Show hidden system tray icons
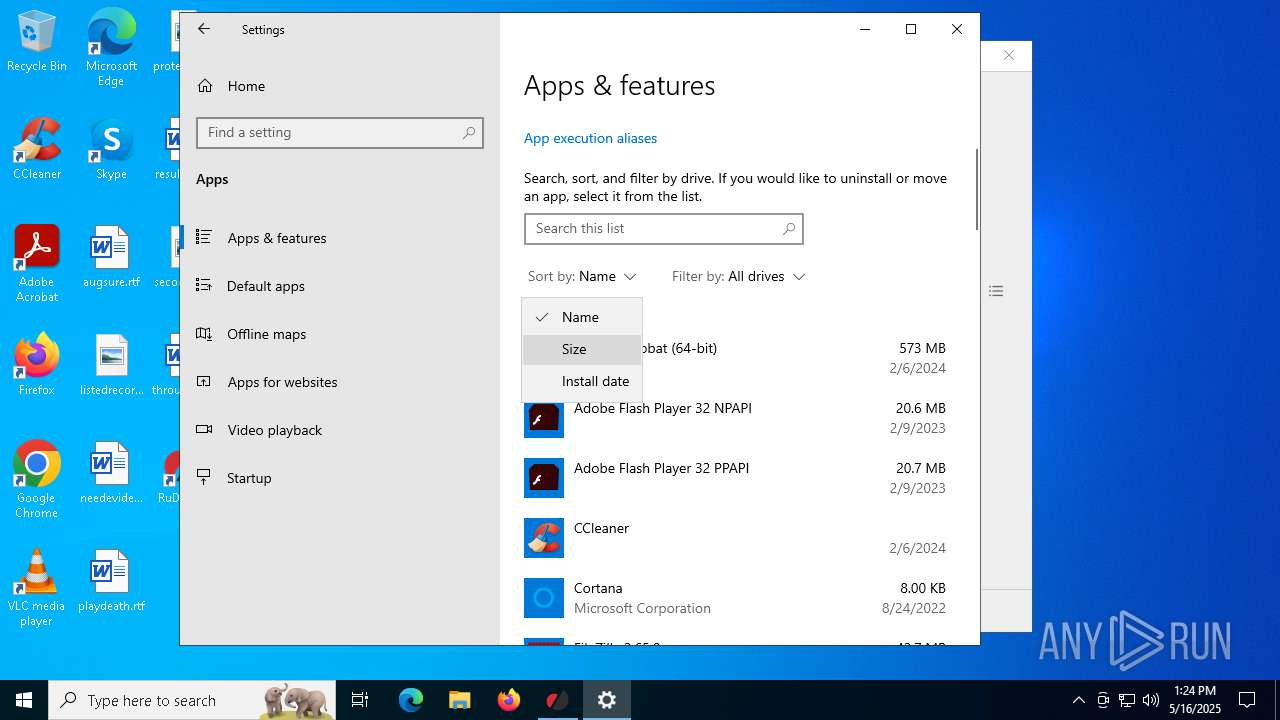The image size is (1280, 720). pyautogui.click(x=1078, y=700)
